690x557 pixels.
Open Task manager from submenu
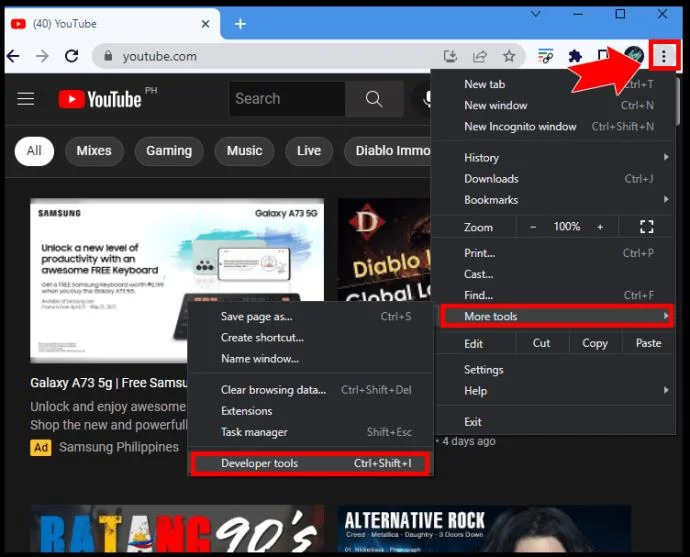pyautogui.click(x=311, y=432)
